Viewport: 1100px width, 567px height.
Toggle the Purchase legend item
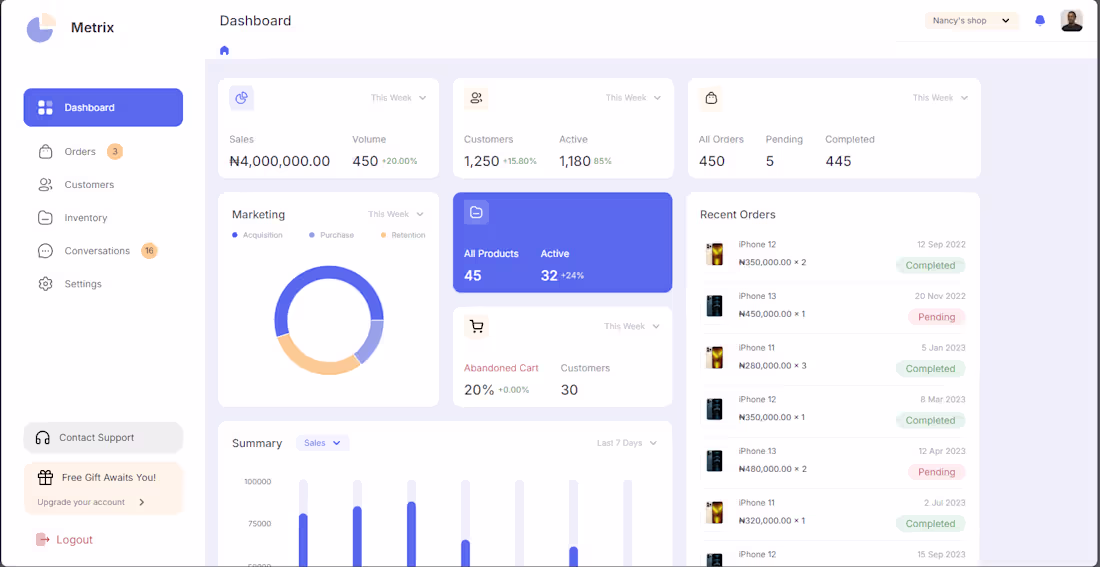coord(331,235)
